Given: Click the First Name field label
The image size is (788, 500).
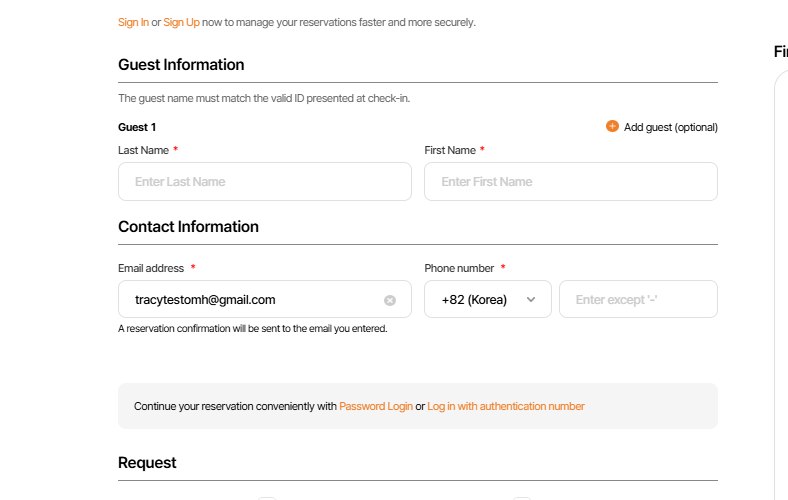Looking at the screenshot, I should 450,150.
